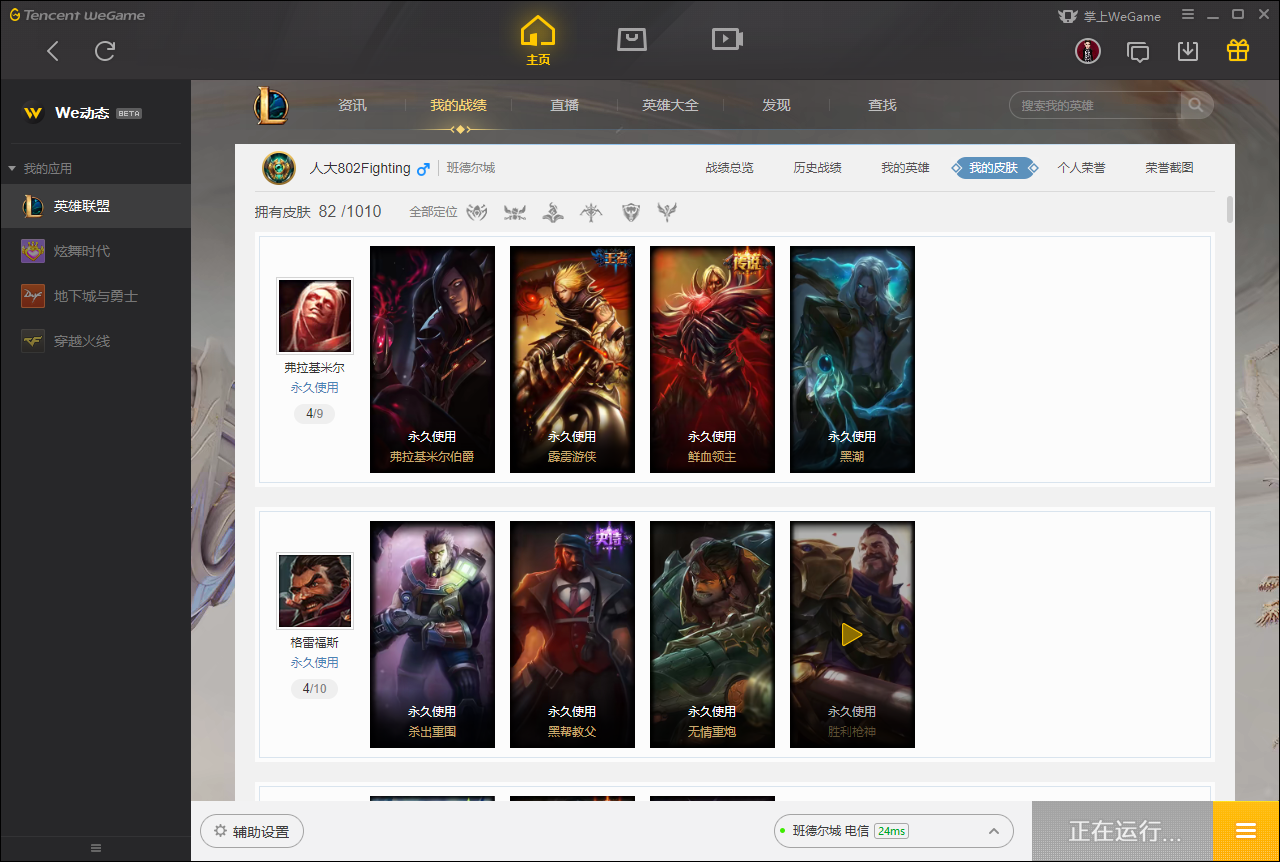Open the 我的战绩 menu
The image size is (1280, 862).
pos(458,105)
